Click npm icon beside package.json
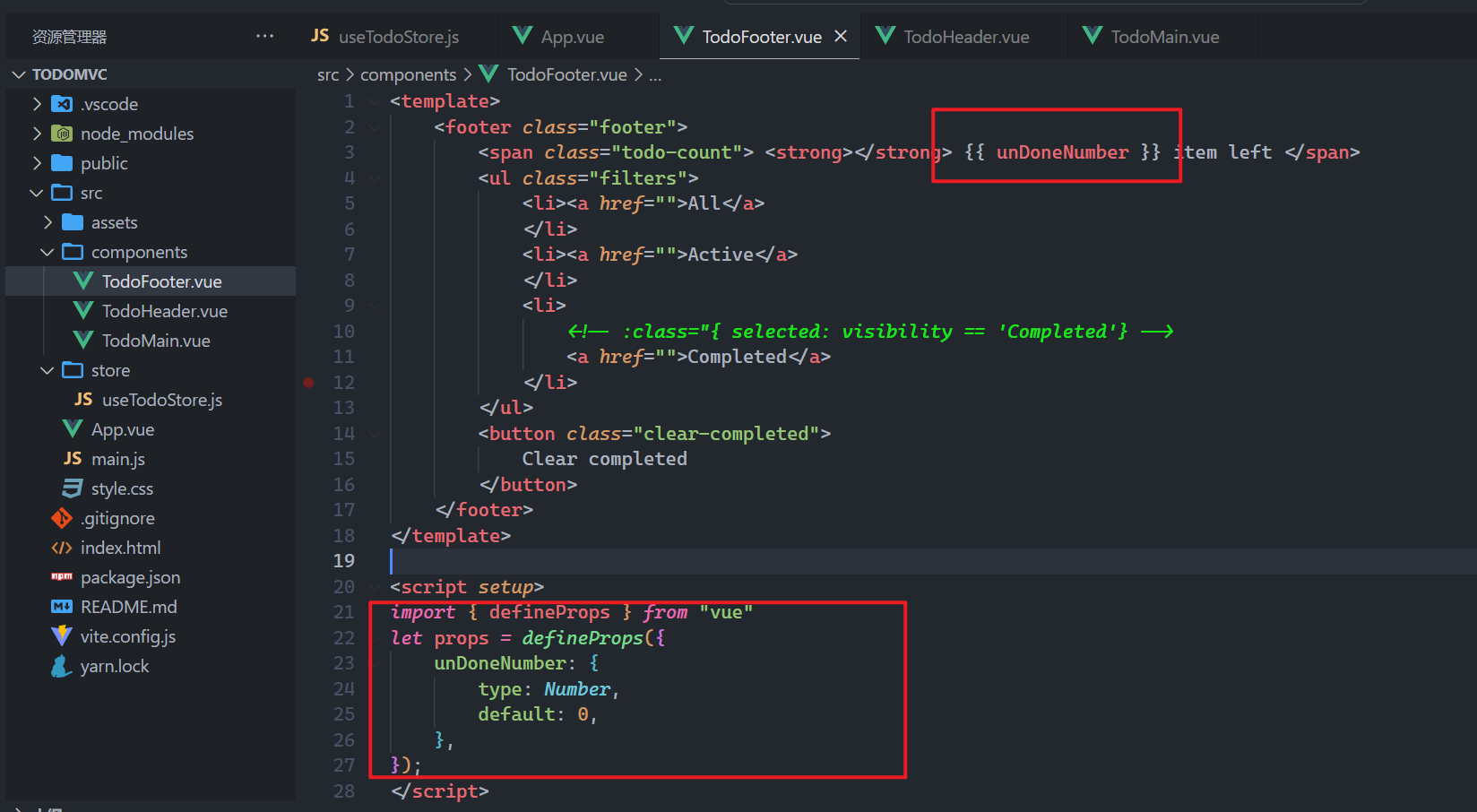 (x=62, y=576)
